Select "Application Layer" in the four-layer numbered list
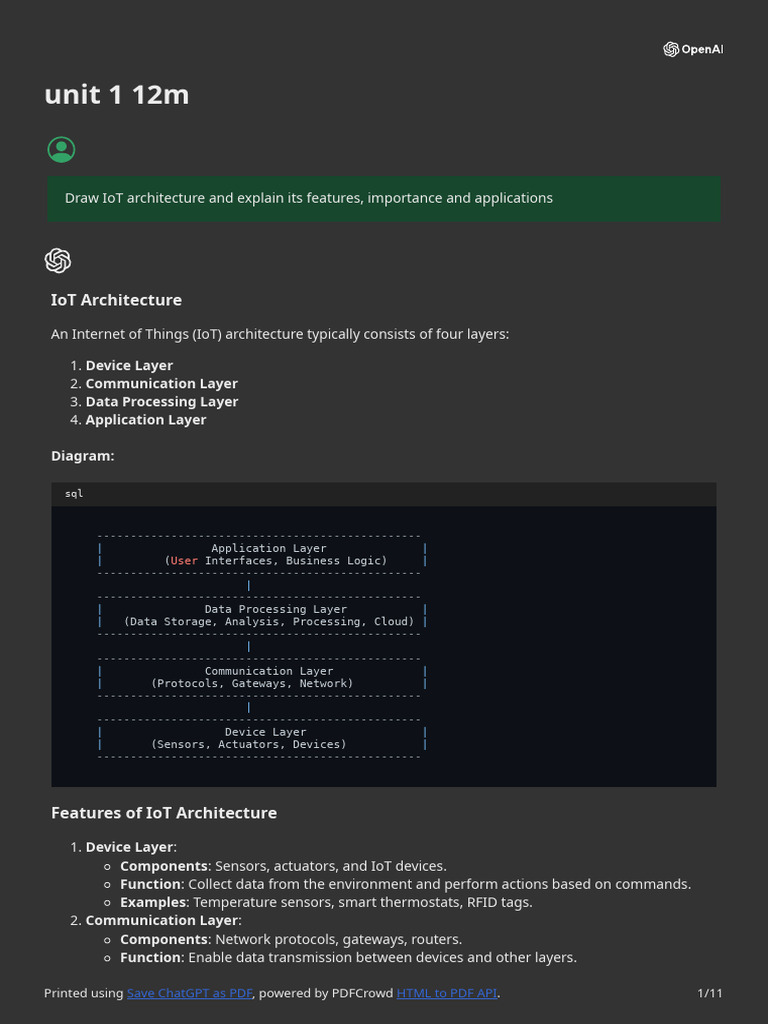768x1024 pixels. pos(146,420)
